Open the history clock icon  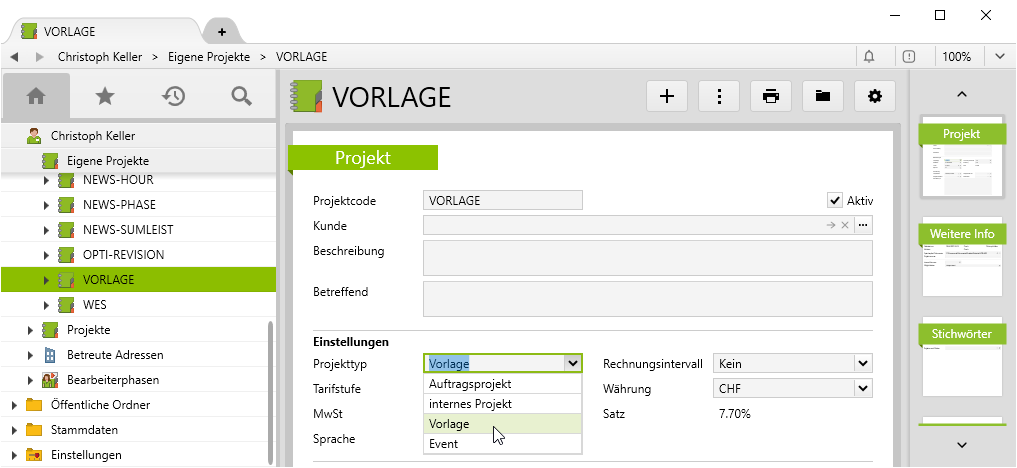click(x=173, y=96)
